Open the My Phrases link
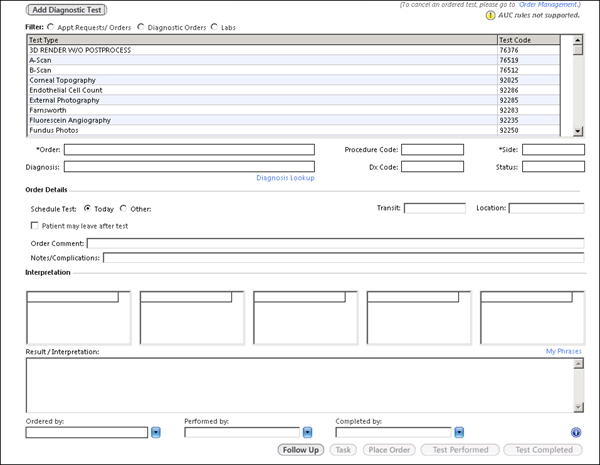600x465 pixels. point(564,351)
